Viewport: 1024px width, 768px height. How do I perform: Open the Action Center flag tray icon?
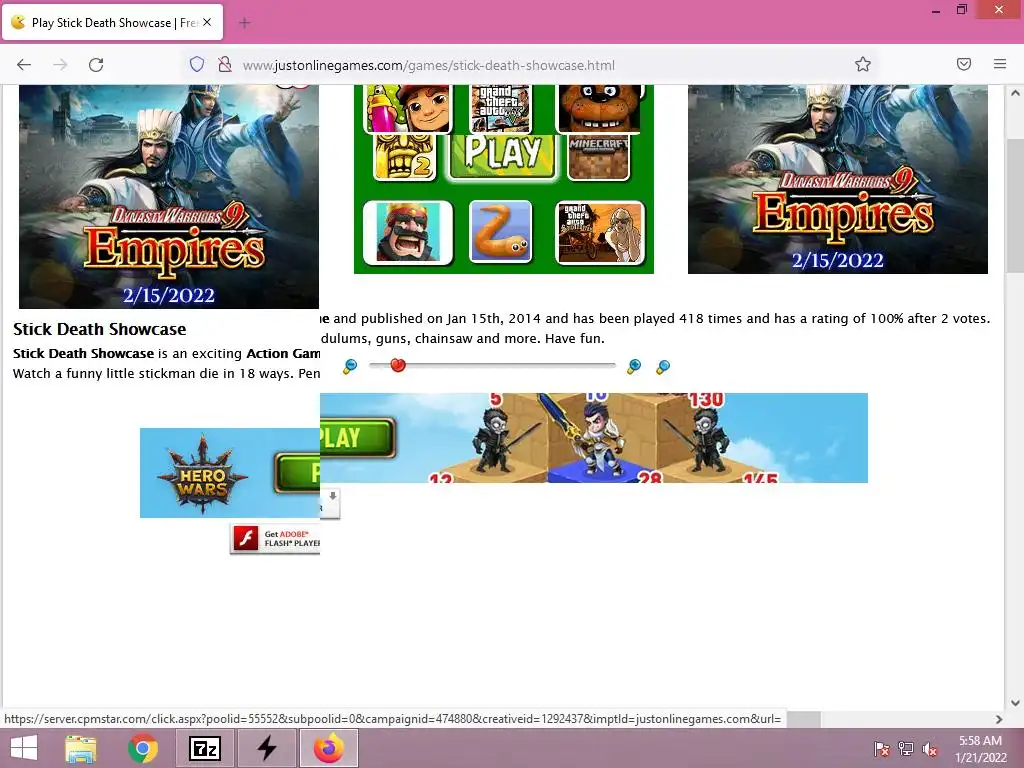tap(881, 749)
